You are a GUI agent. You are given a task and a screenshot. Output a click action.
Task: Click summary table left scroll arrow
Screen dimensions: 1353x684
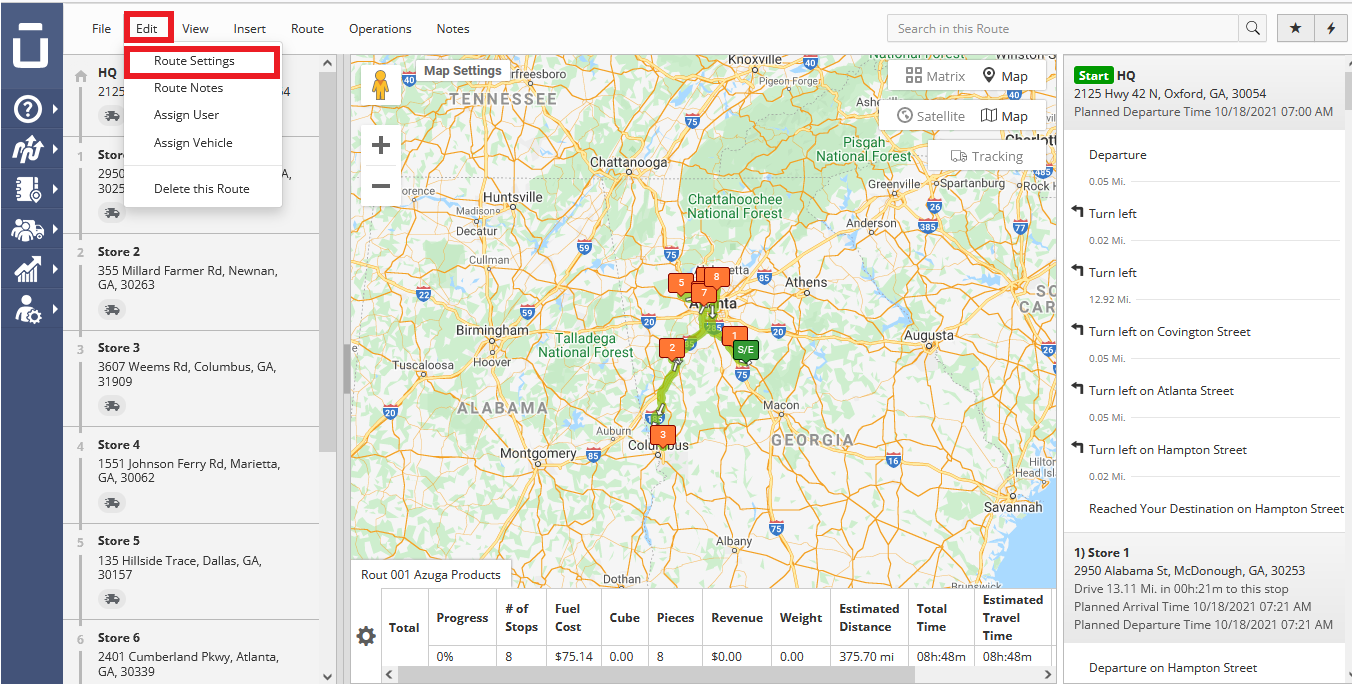pyautogui.click(x=390, y=675)
